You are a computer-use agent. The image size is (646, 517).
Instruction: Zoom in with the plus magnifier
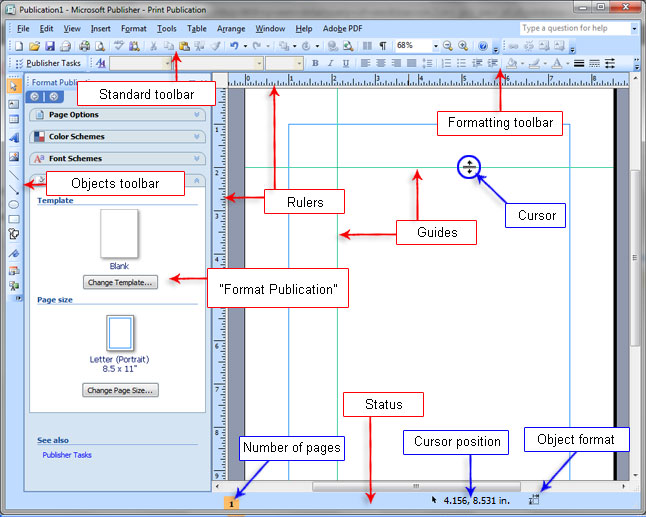[x=463, y=46]
